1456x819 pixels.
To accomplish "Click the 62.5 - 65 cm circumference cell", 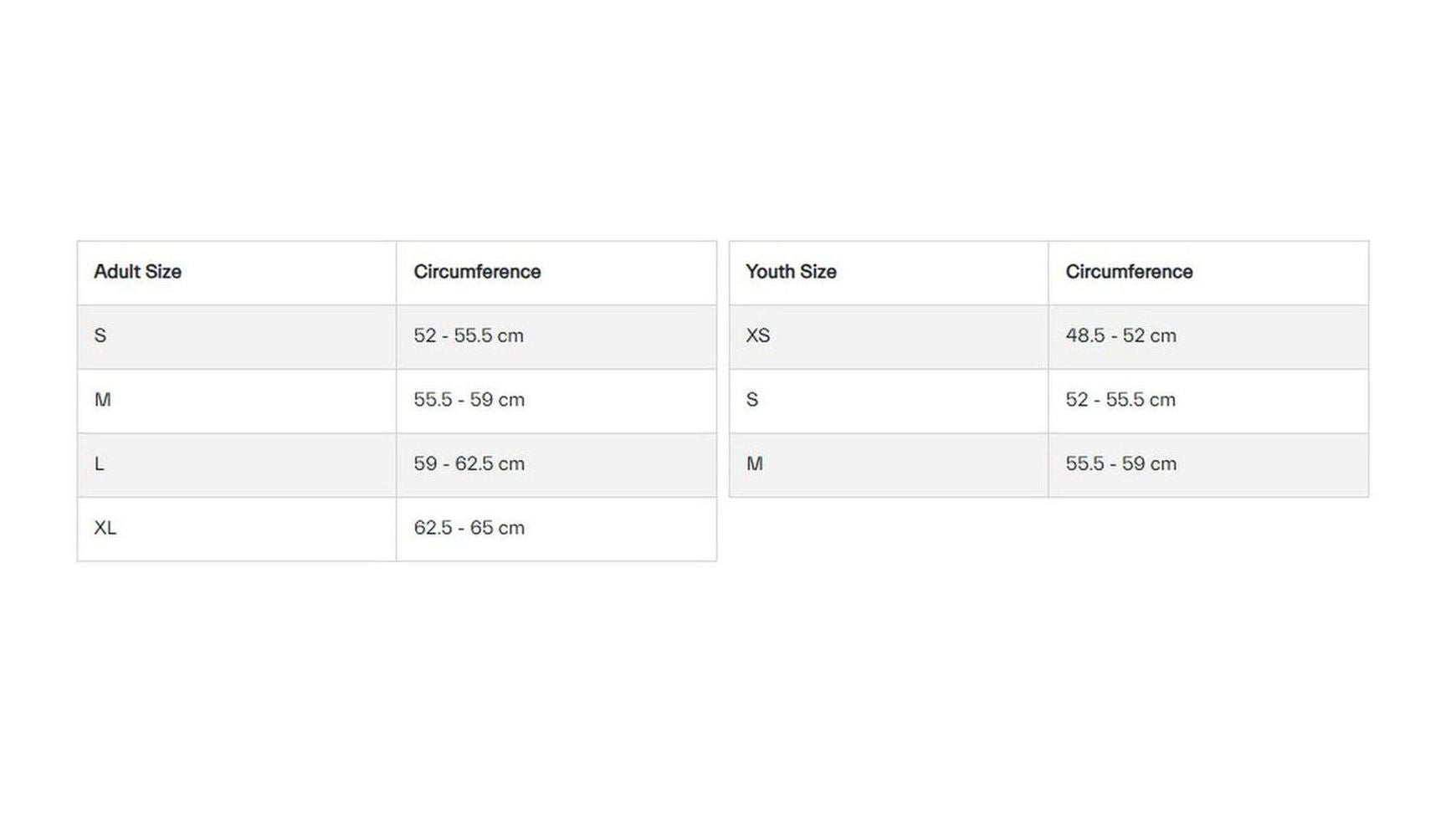I will click(x=556, y=529).
